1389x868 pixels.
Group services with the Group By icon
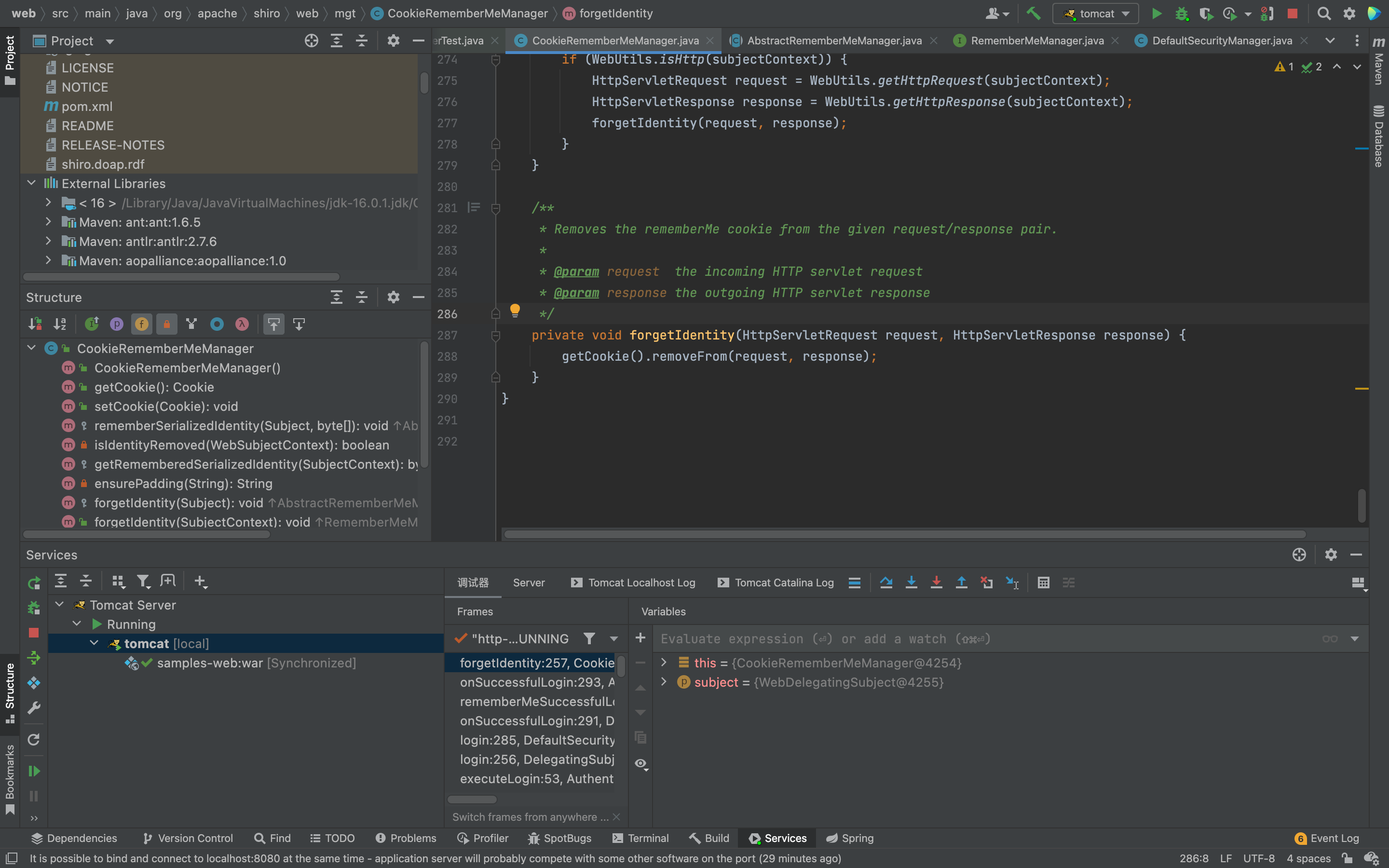point(118,582)
